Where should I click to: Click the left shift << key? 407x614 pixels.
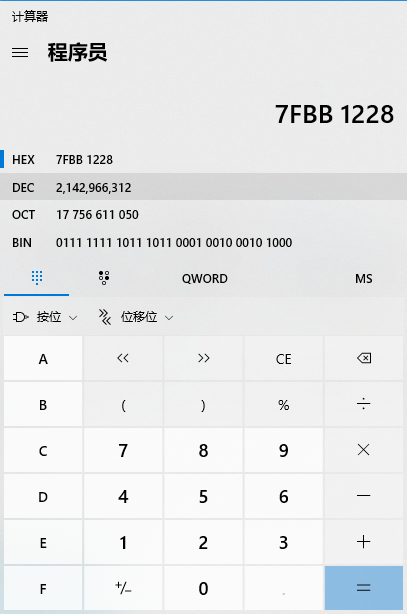(123, 358)
